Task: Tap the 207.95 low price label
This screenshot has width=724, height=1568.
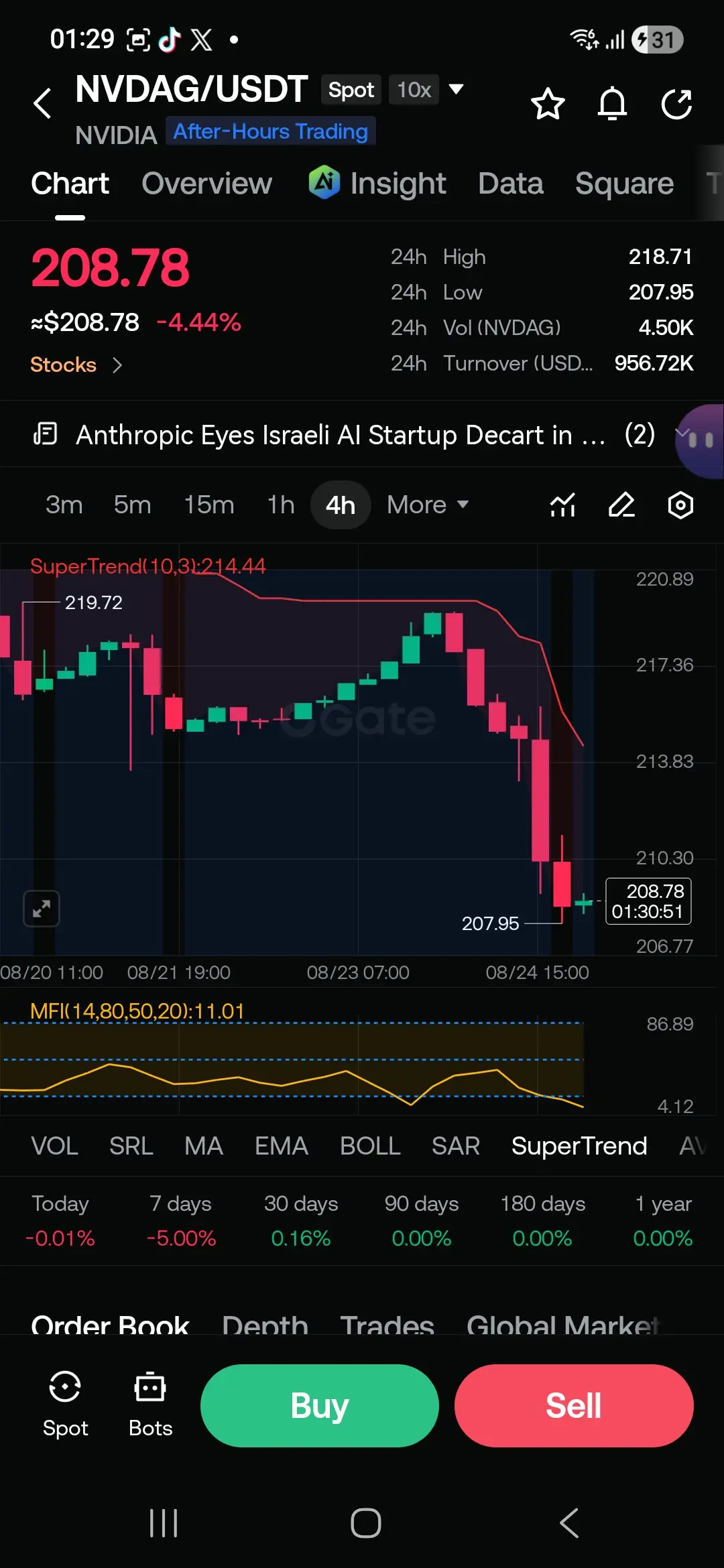Action: 490,923
